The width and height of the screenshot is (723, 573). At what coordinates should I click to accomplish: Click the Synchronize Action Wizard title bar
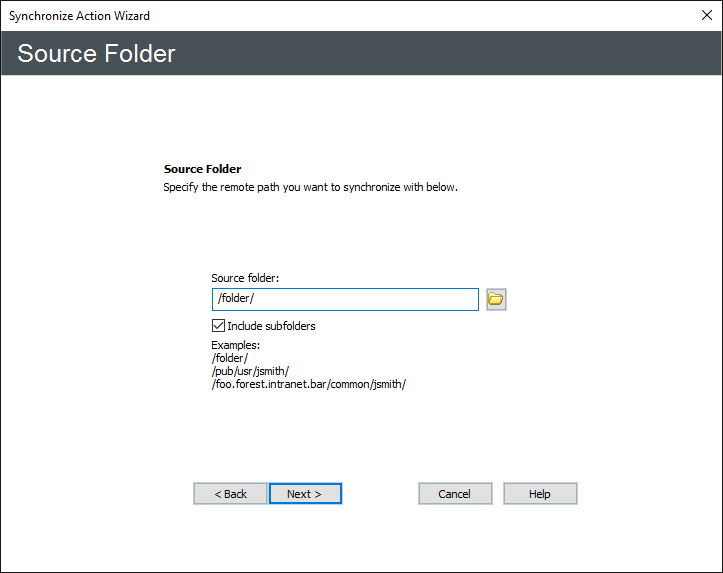tap(300, 16)
